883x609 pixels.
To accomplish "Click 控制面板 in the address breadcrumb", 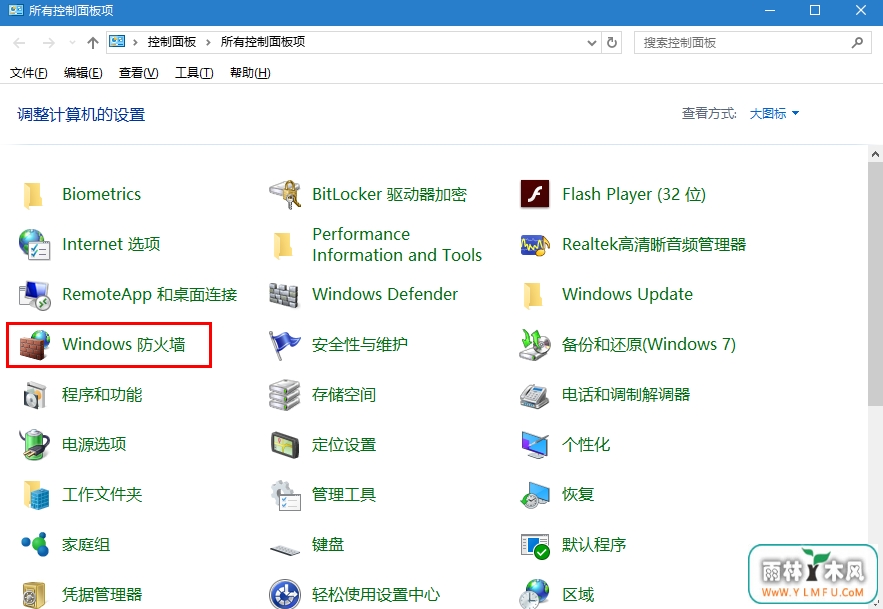I will [x=172, y=42].
